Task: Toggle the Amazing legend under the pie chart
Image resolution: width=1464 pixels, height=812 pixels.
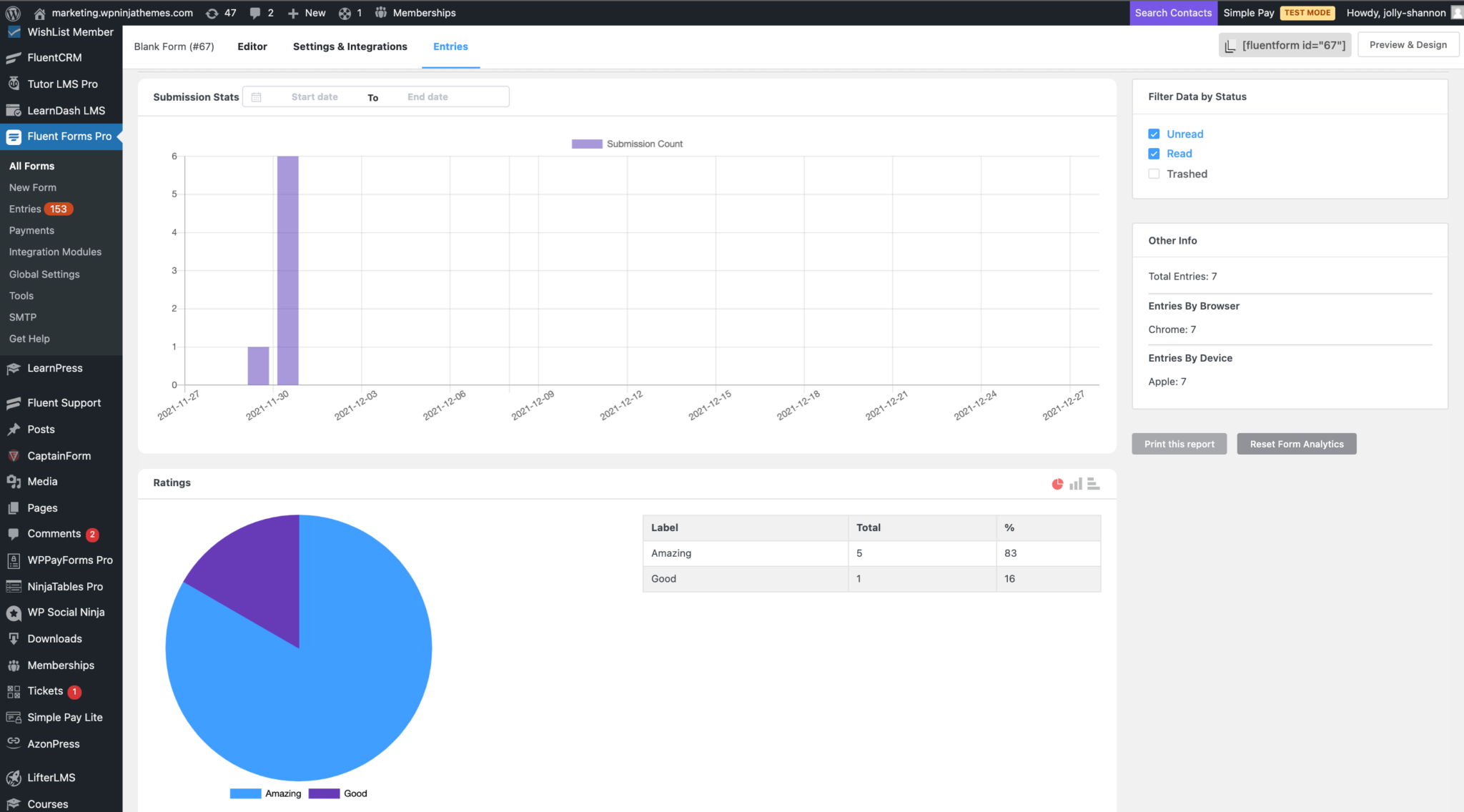Action: 269,793
